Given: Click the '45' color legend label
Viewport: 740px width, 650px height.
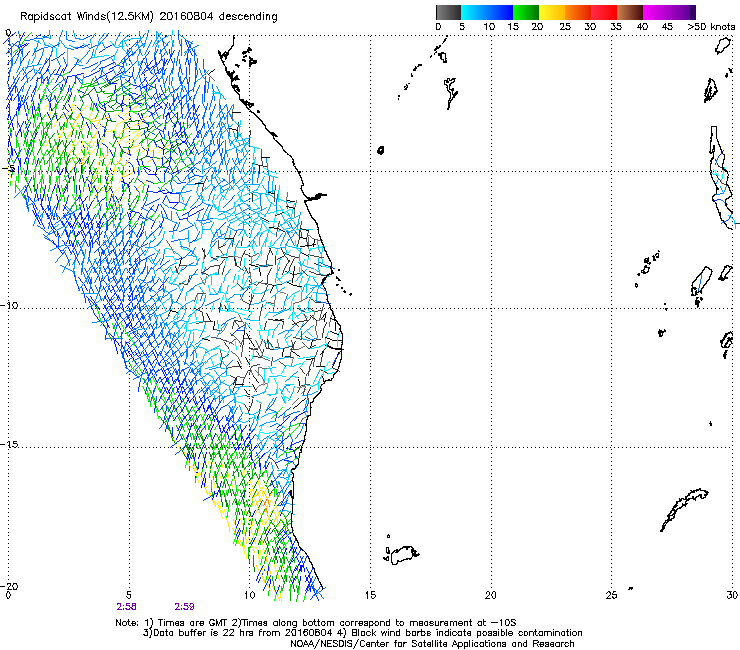Looking at the screenshot, I should coord(667,27).
